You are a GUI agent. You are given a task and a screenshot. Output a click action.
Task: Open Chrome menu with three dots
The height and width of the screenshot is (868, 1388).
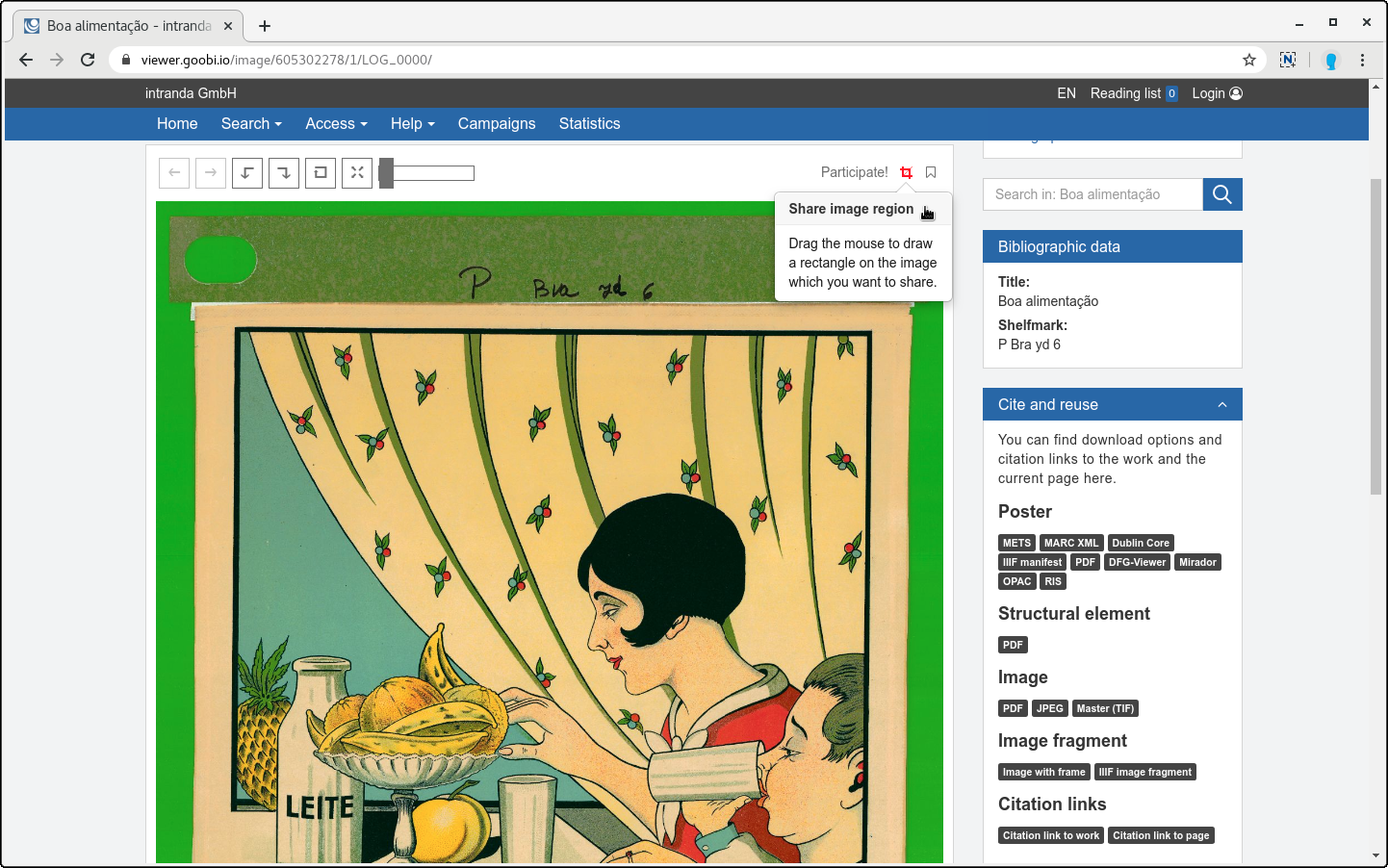click(1362, 60)
